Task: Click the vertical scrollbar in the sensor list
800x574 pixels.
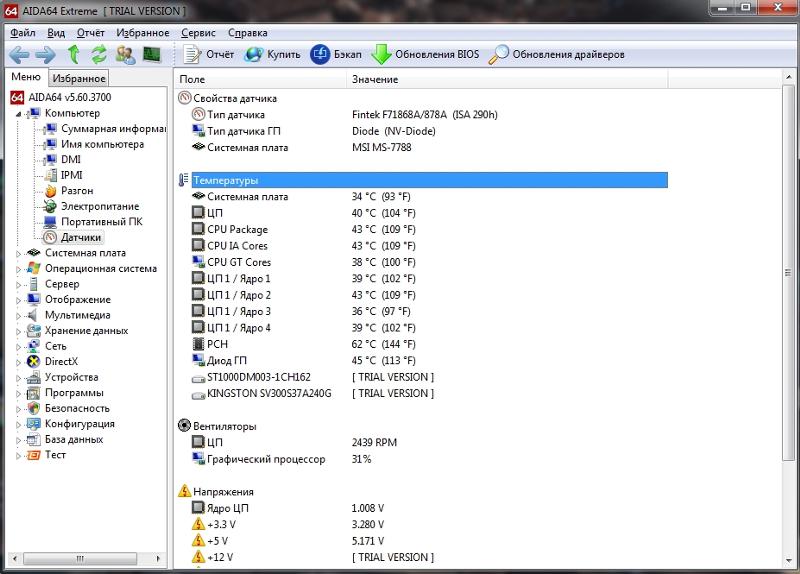Action: [788, 273]
